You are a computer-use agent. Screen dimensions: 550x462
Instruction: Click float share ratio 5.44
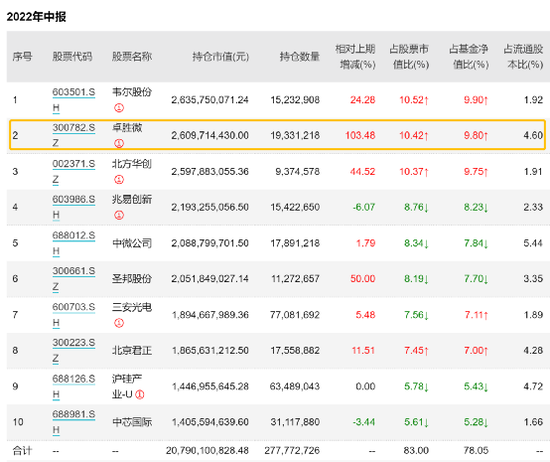click(x=533, y=243)
